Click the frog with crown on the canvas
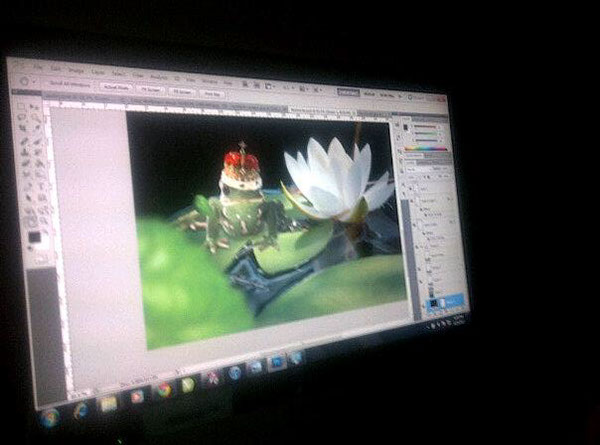Image resolution: width=600 pixels, height=445 pixels. 238,199
